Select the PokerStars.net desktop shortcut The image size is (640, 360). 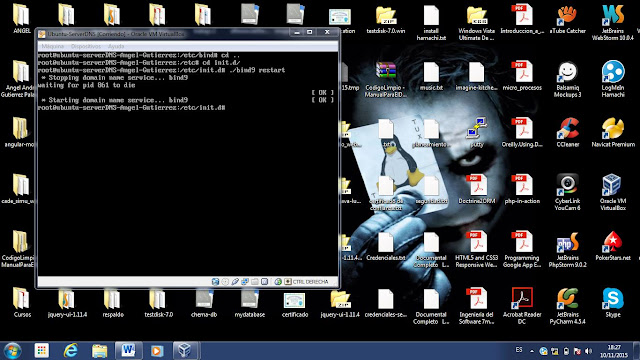(x=613, y=246)
